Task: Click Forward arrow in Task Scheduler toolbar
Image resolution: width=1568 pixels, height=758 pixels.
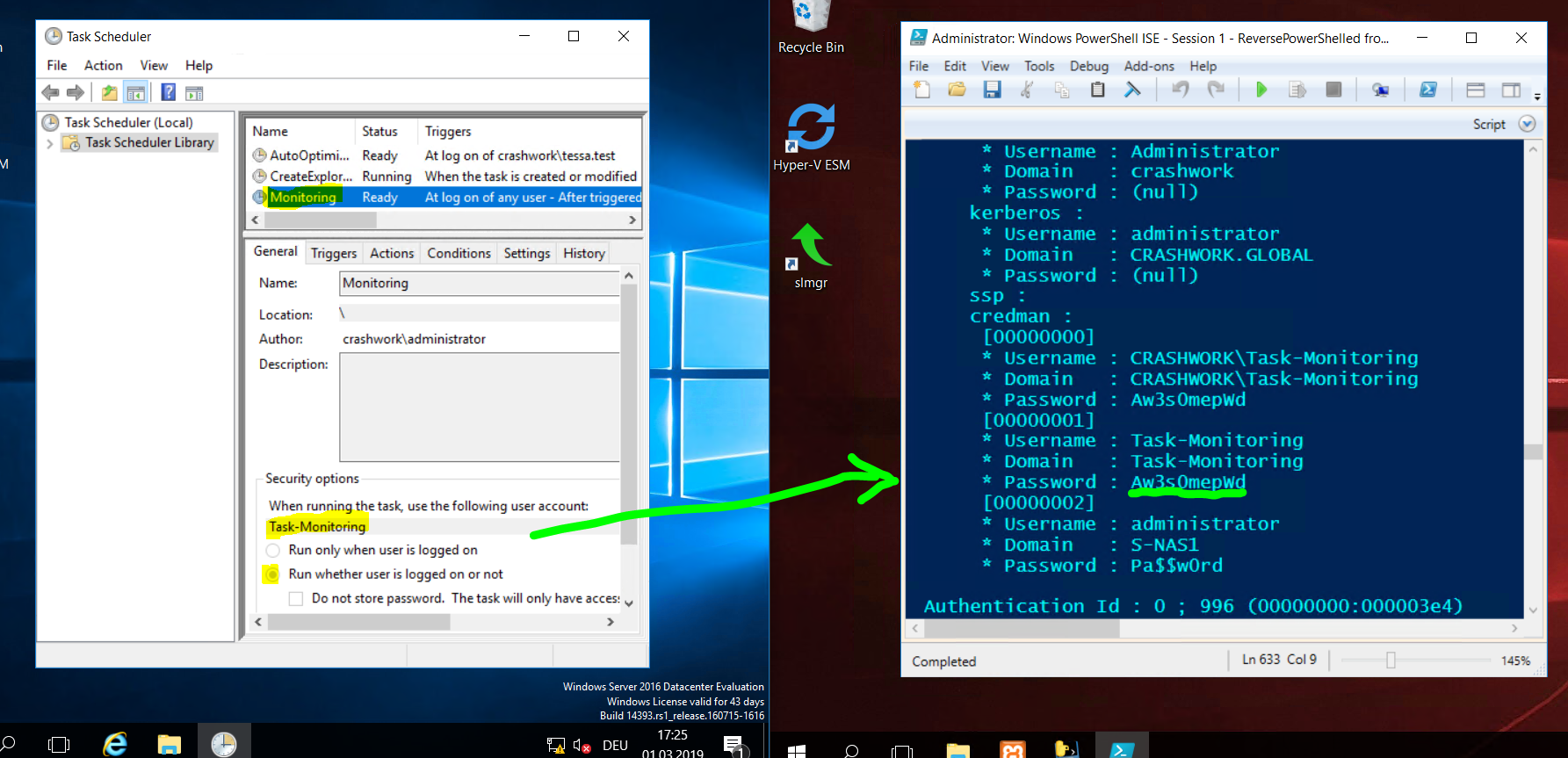Action: [76, 92]
